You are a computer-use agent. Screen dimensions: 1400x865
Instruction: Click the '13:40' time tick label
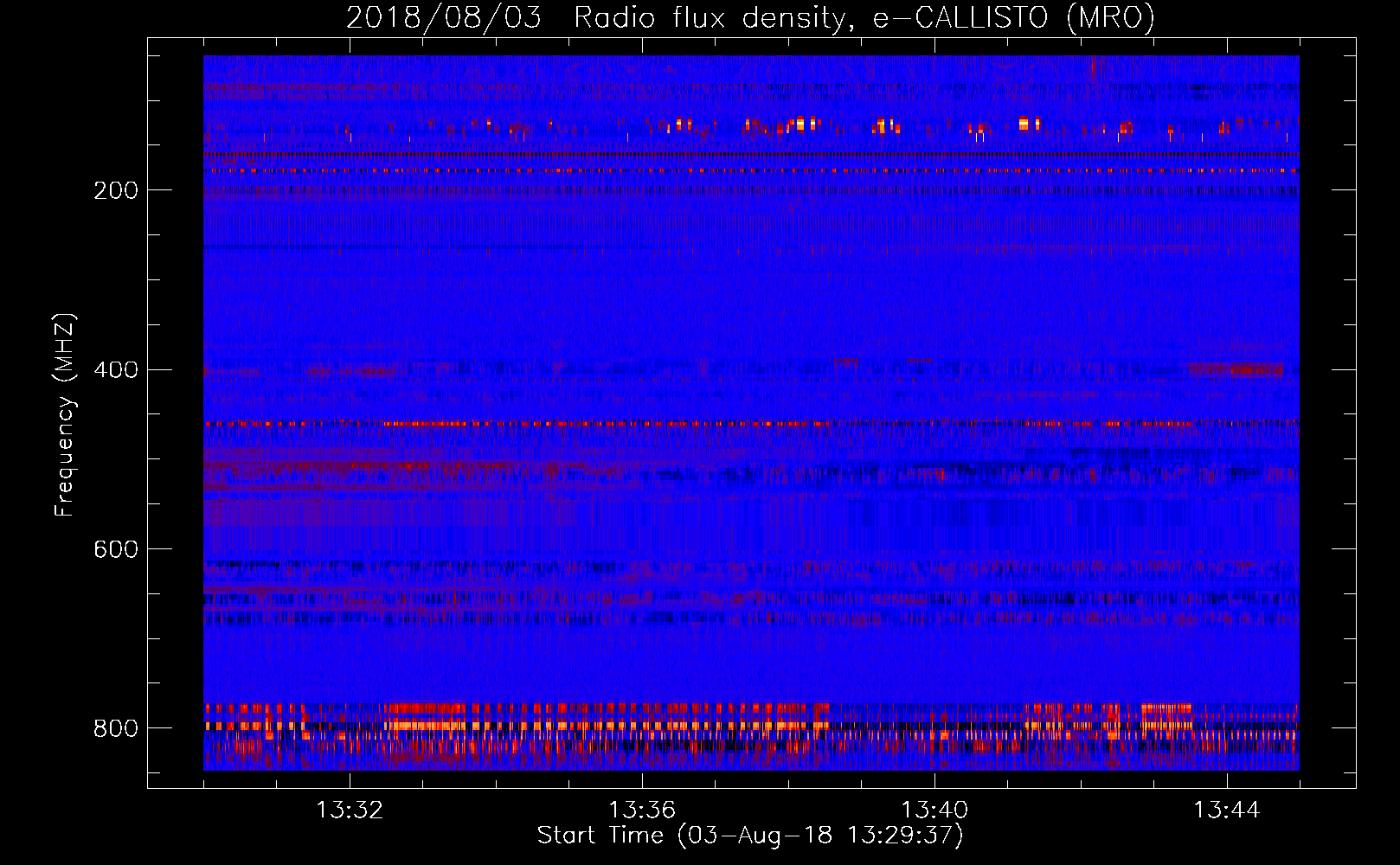click(x=934, y=811)
